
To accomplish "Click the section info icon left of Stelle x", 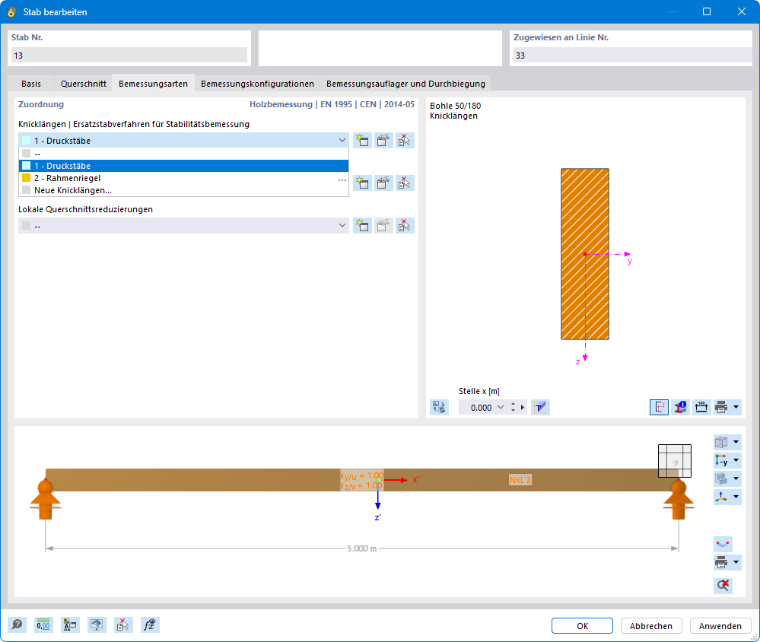I will pyautogui.click(x=440, y=407).
